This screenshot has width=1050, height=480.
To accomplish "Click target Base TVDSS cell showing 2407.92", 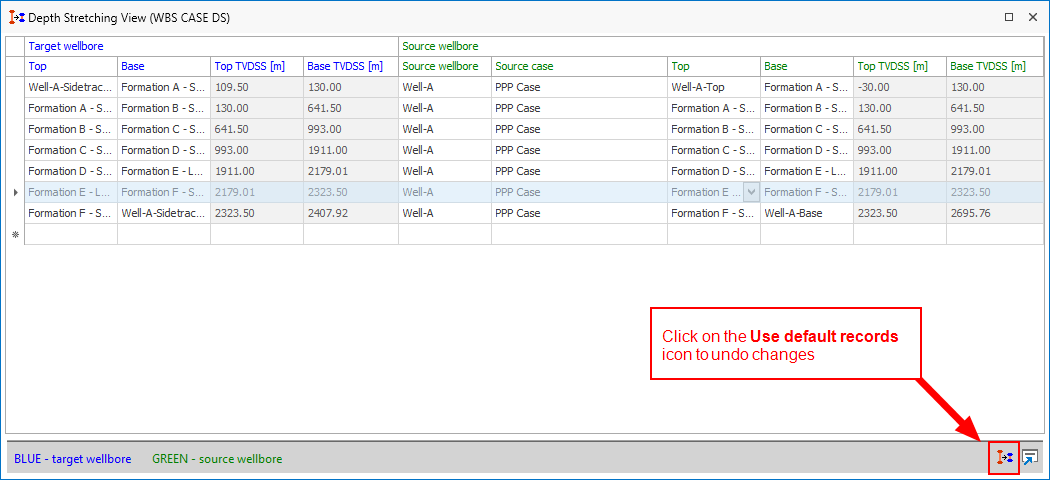I will [x=350, y=213].
